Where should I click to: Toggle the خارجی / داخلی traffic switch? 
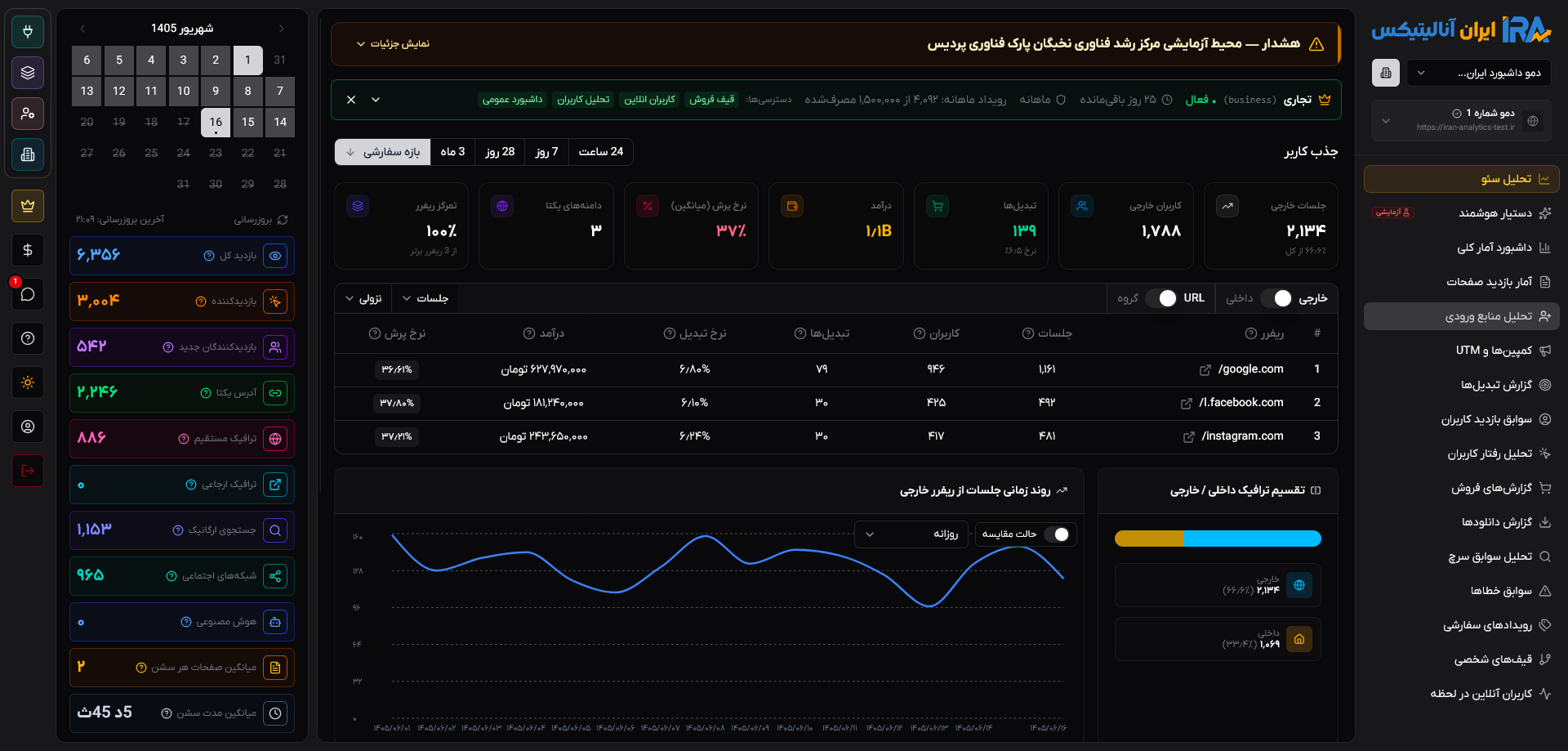point(1276,298)
